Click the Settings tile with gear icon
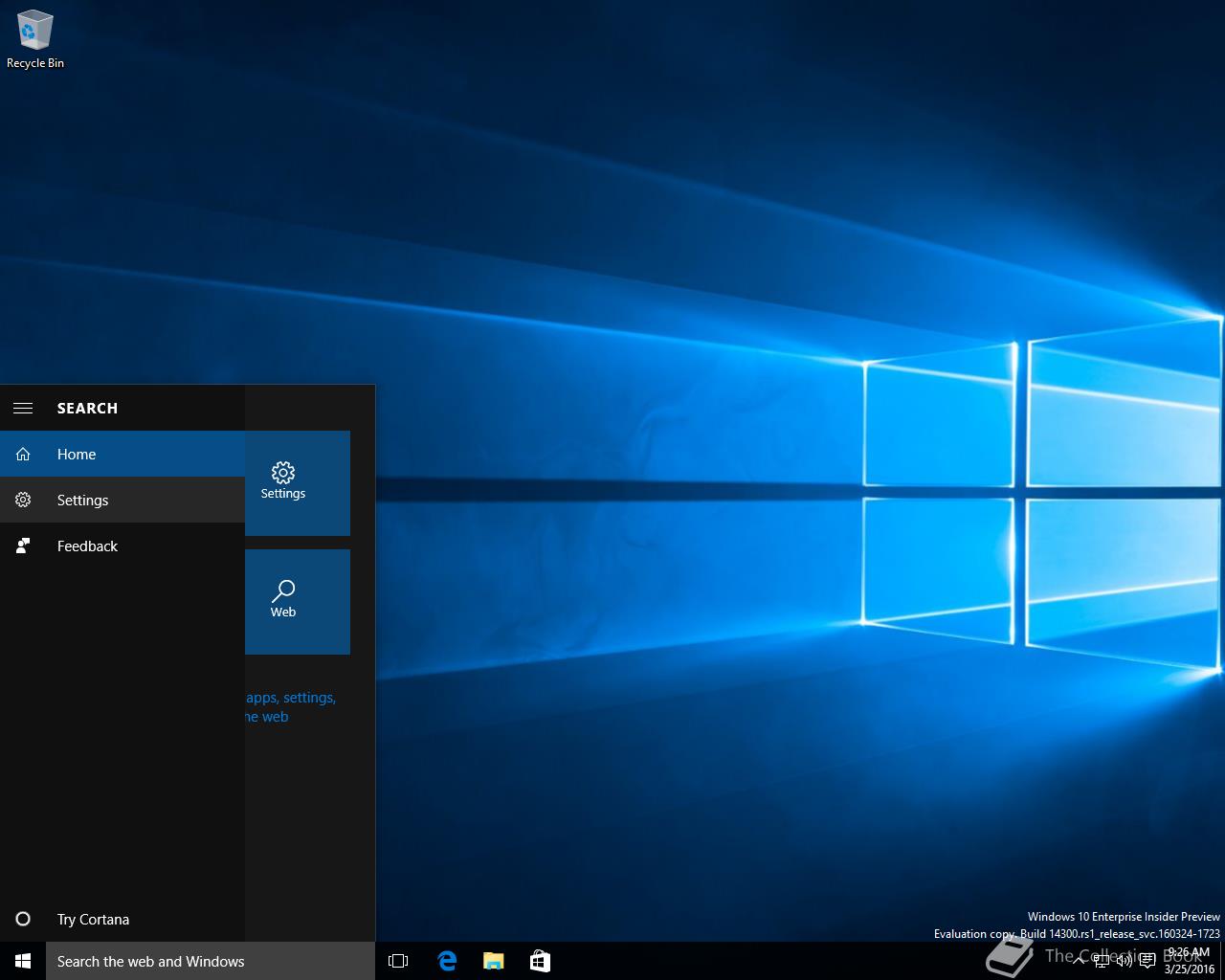This screenshot has width=1225, height=980. pos(298,483)
